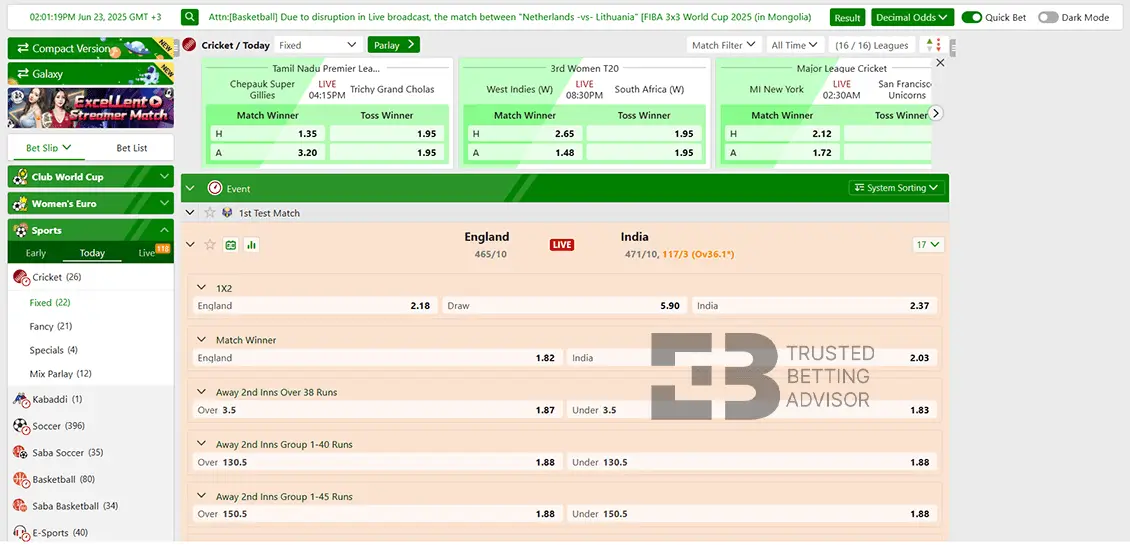Select West Indies (W) A odds 1.48
1130x545 pixels.
tap(524, 153)
